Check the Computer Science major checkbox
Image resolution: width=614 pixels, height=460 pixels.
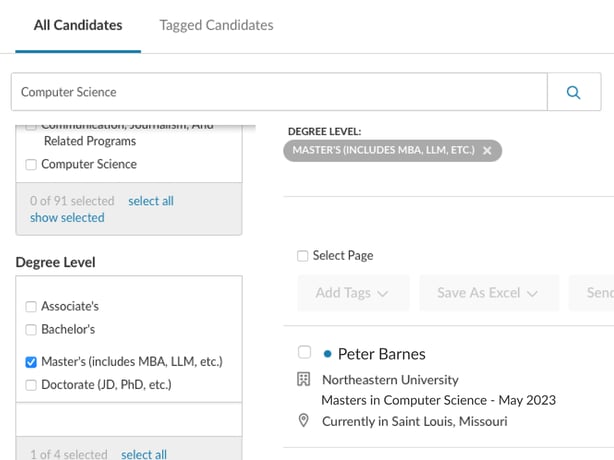(31, 165)
